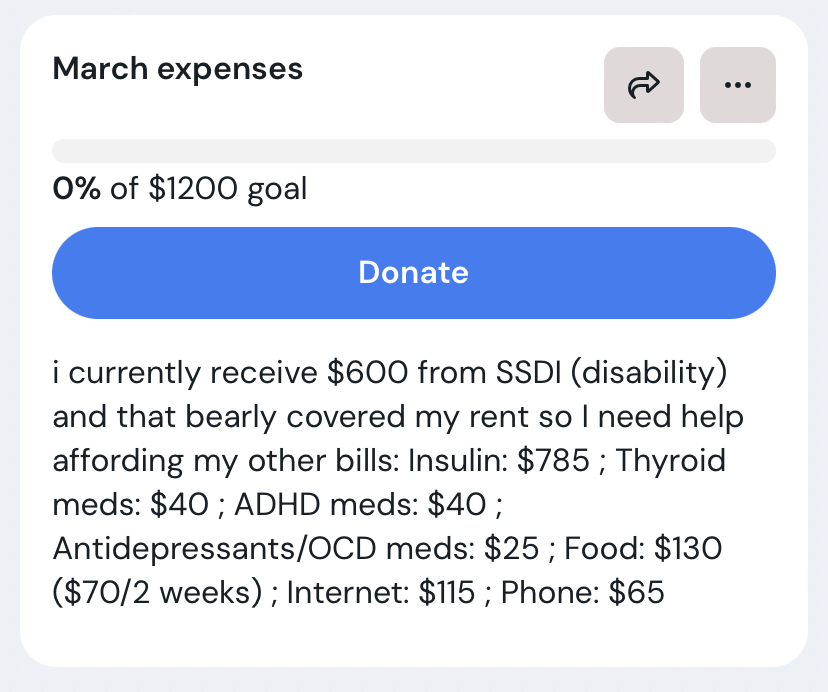Image resolution: width=828 pixels, height=692 pixels.
Task: Click the 'March expenses' title
Action: tap(177, 69)
